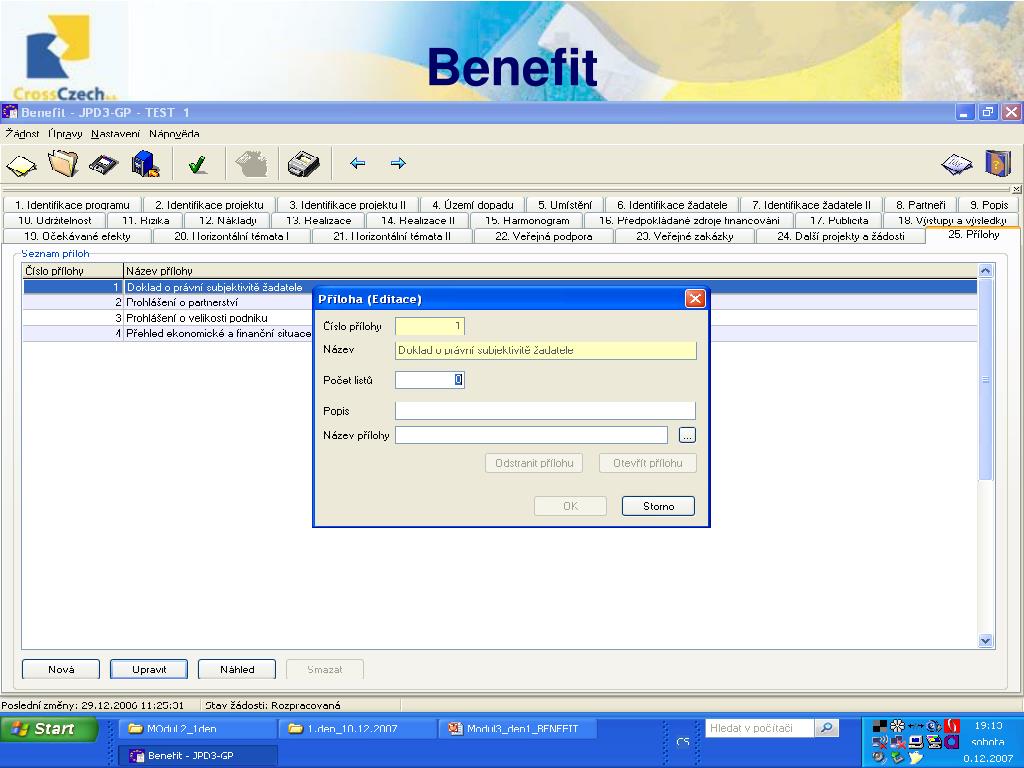Select the 17. Publicita tab

click(839, 221)
